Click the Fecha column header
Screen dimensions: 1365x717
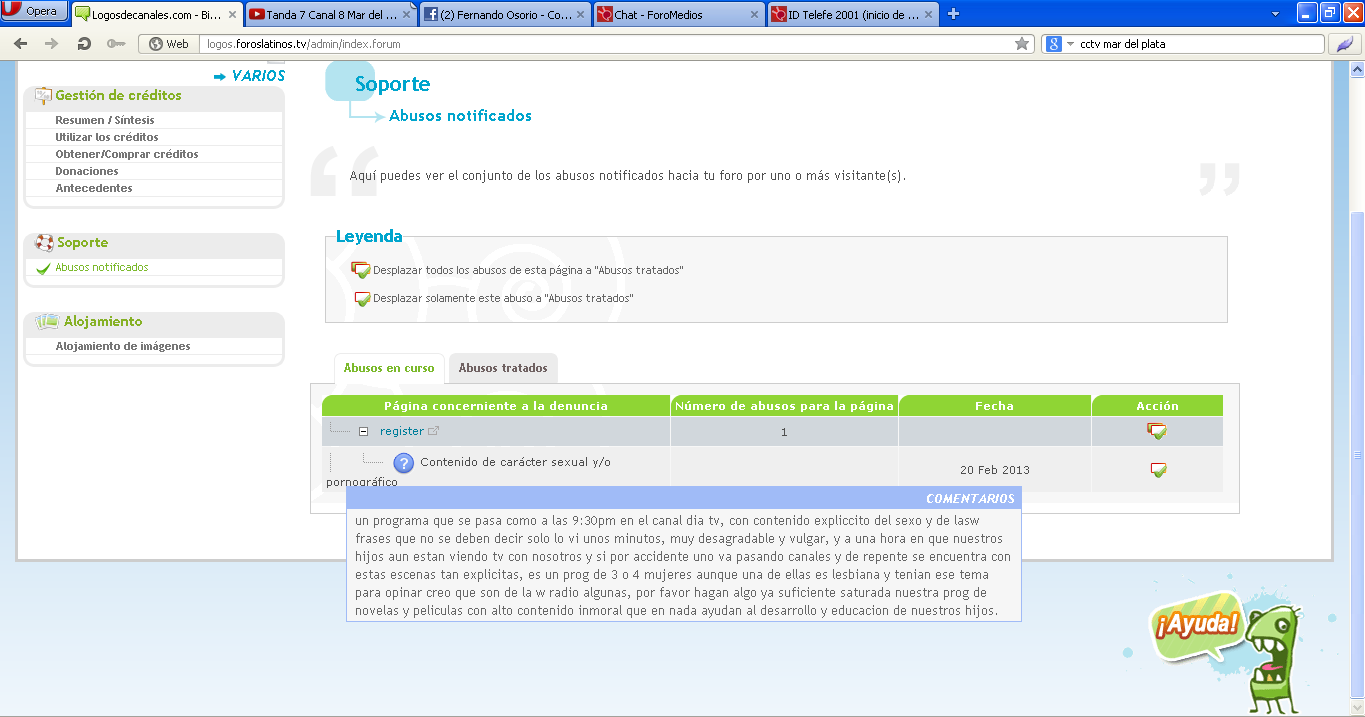994,406
